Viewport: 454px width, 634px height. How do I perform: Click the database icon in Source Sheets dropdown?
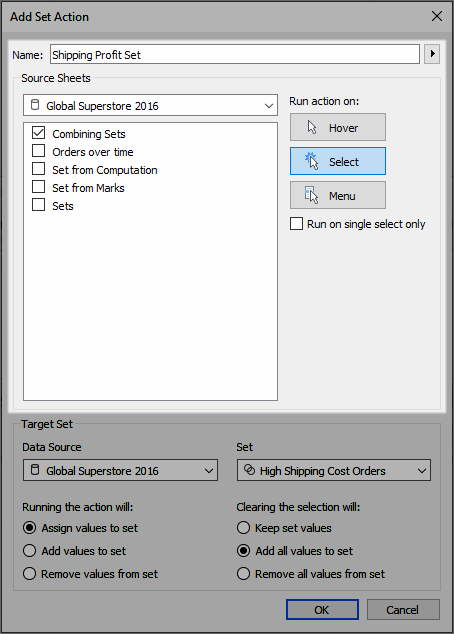[35, 105]
